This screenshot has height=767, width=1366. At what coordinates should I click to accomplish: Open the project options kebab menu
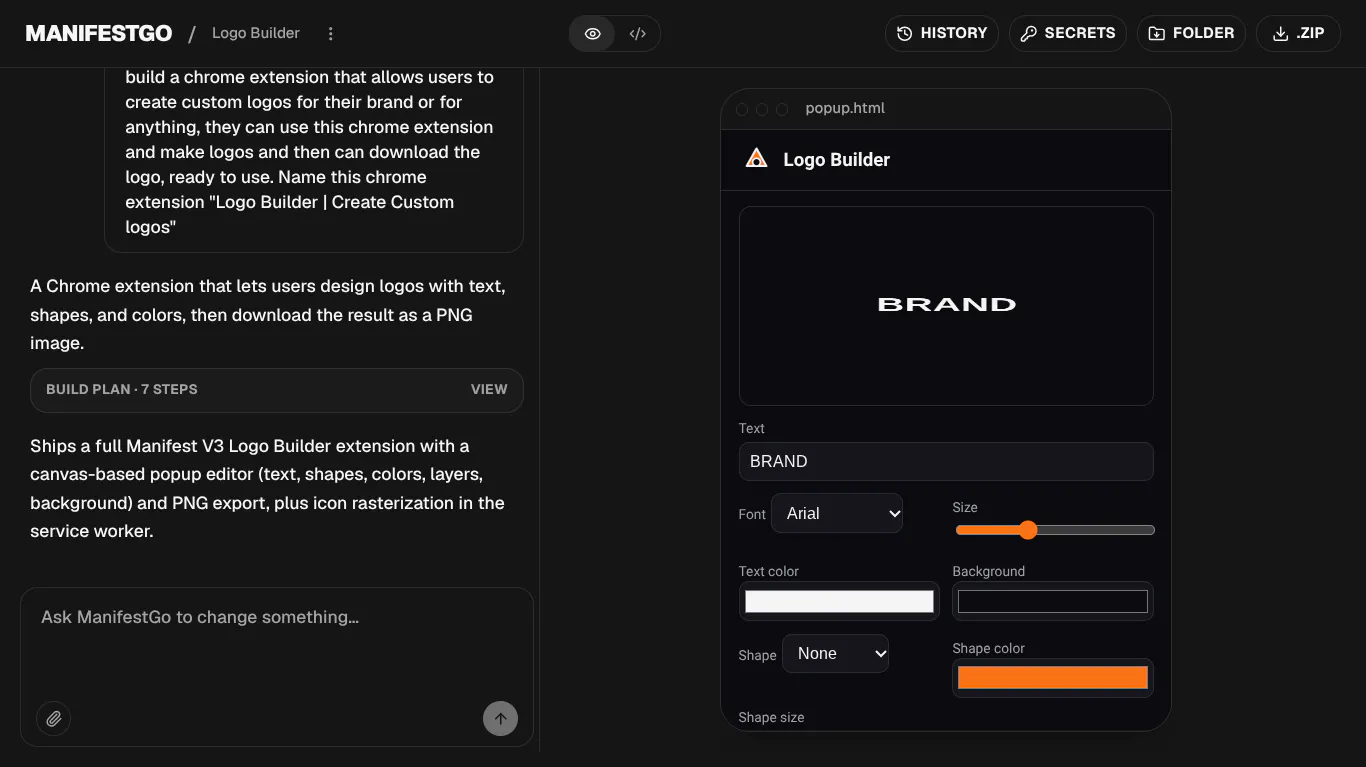pyautogui.click(x=331, y=33)
